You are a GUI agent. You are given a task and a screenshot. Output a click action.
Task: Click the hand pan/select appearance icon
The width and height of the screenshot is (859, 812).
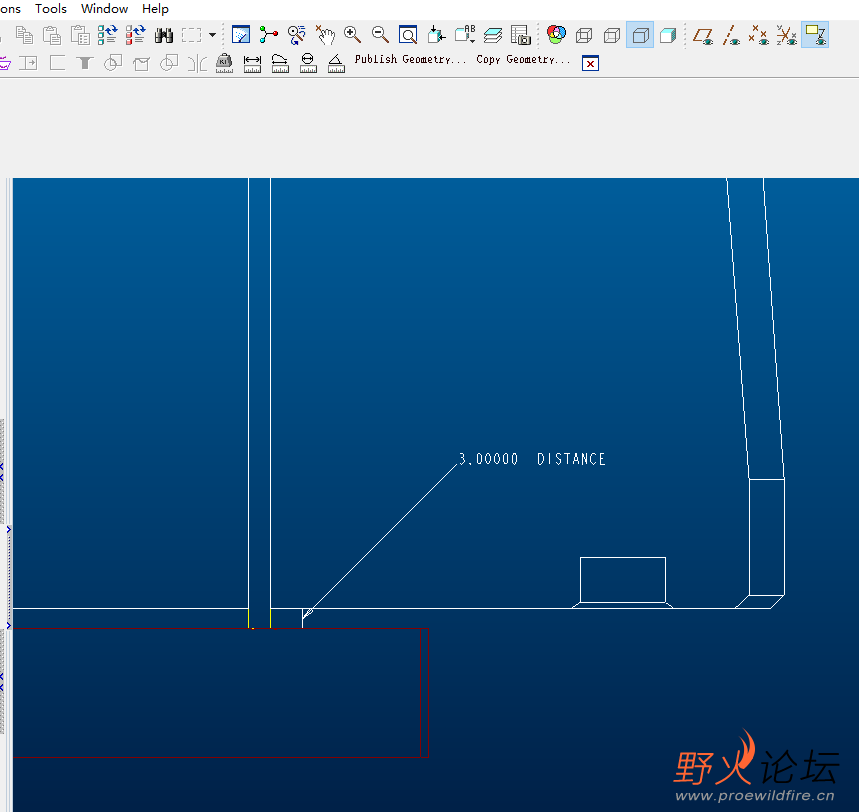coord(325,35)
